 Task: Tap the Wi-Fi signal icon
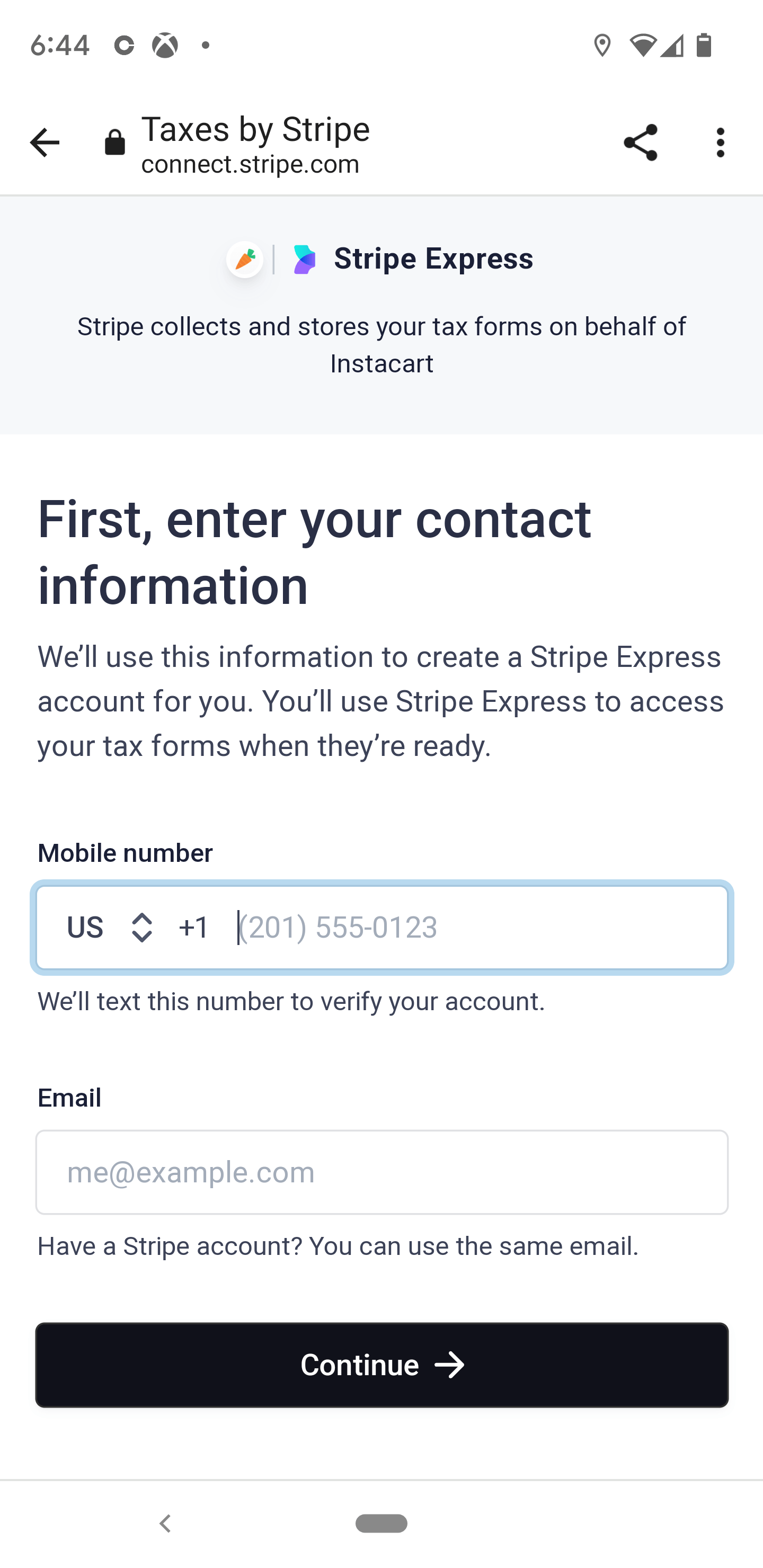[x=642, y=46]
